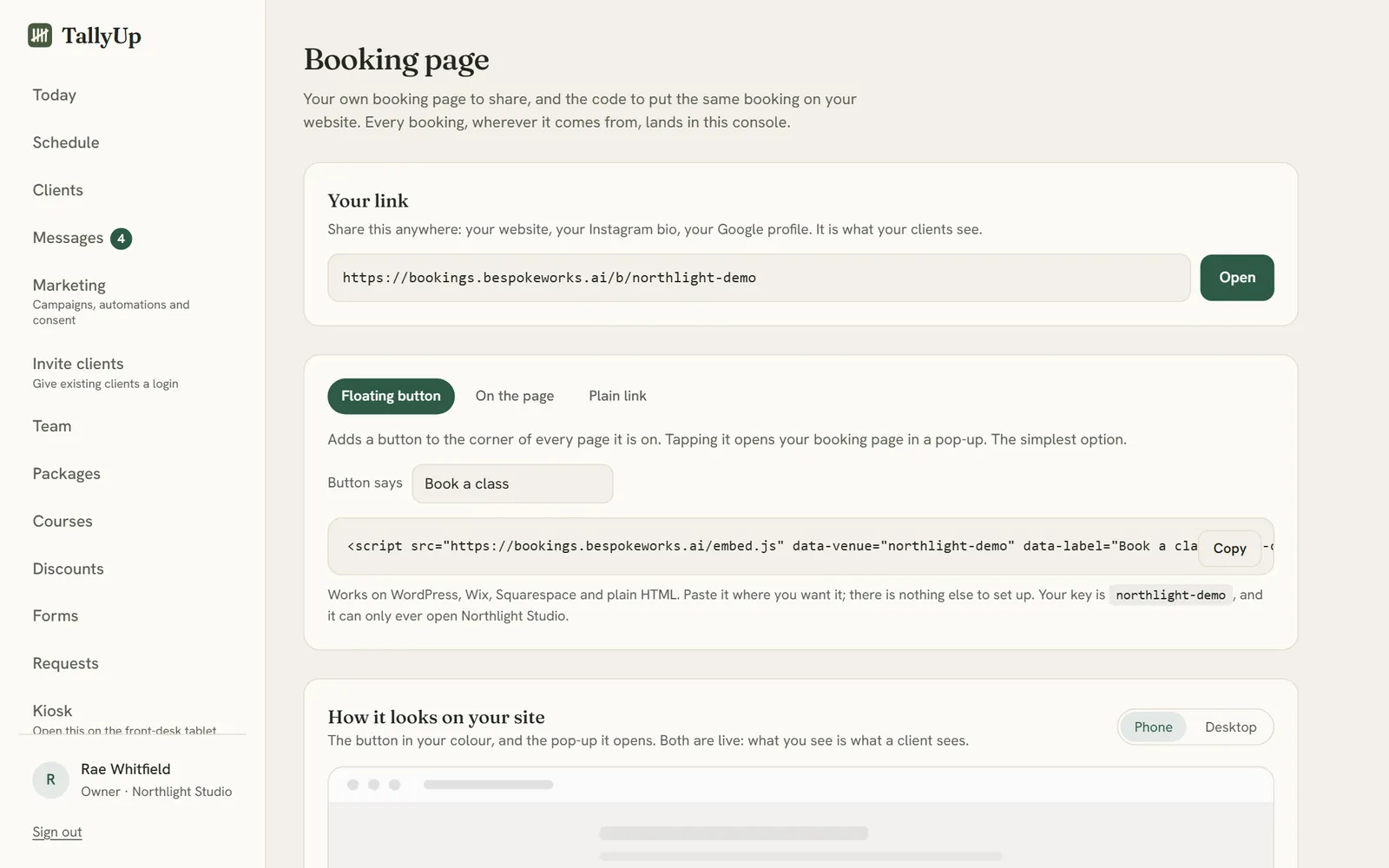
Task: Click the Button says text field
Action: pyautogui.click(x=512, y=483)
